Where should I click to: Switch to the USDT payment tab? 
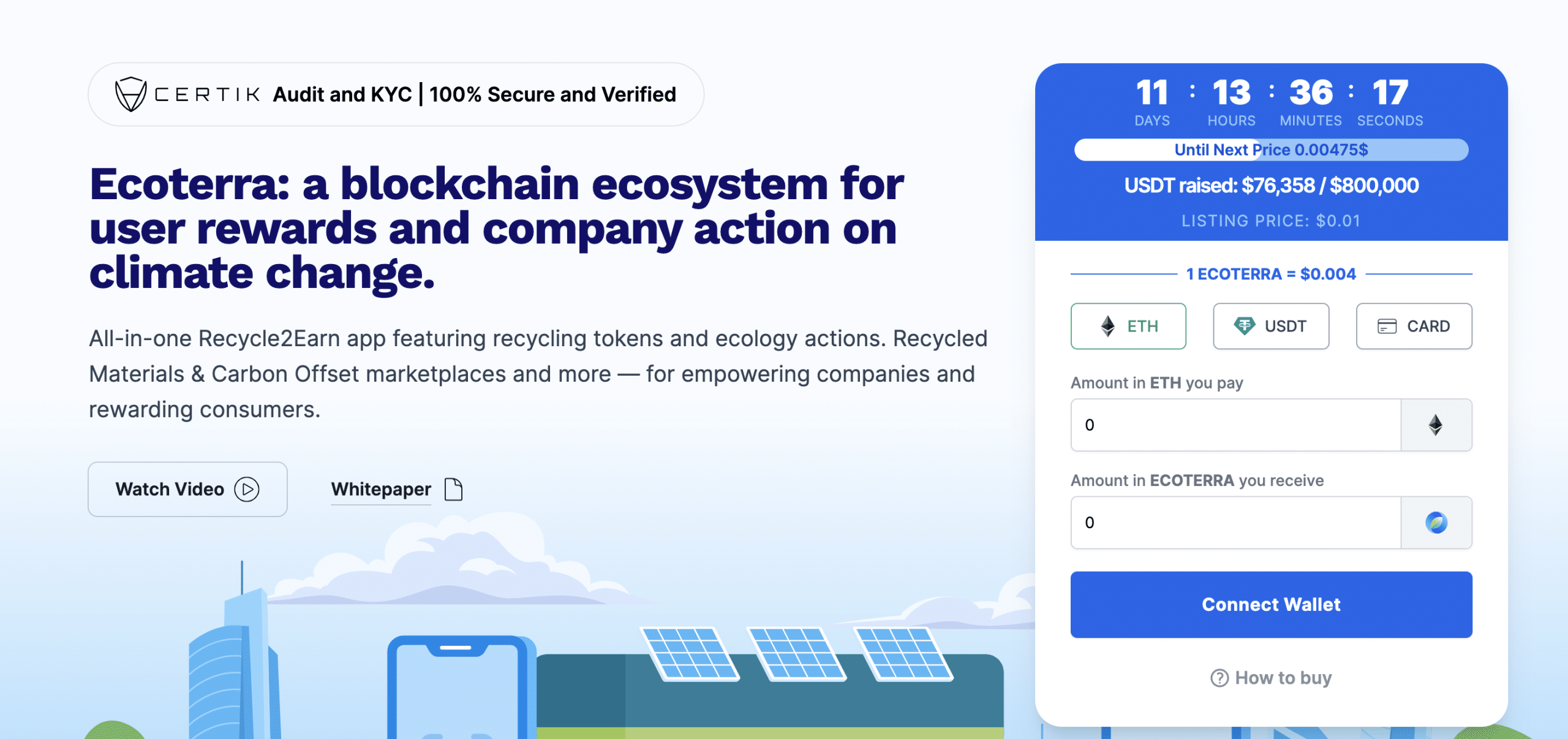tap(1271, 326)
